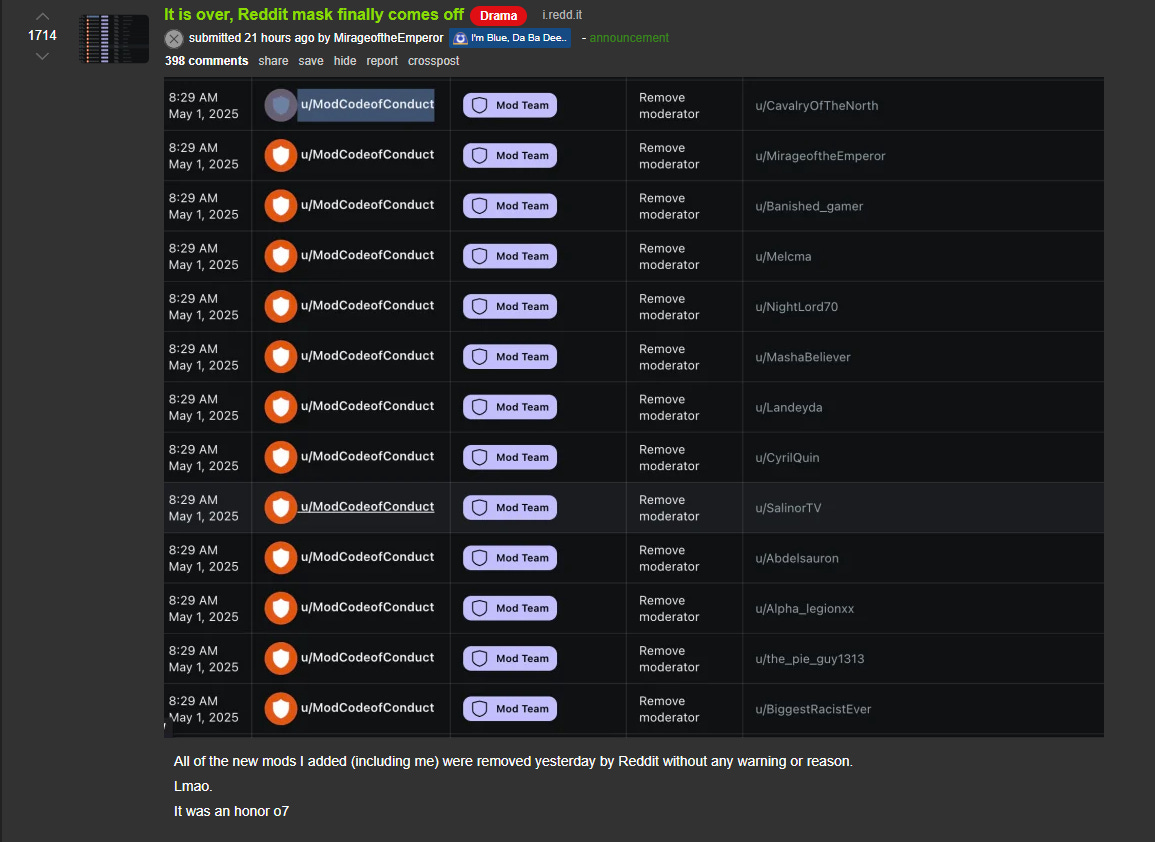Select username u/Banished_gamer
Image resolution: width=1155 pixels, height=842 pixels.
(809, 206)
